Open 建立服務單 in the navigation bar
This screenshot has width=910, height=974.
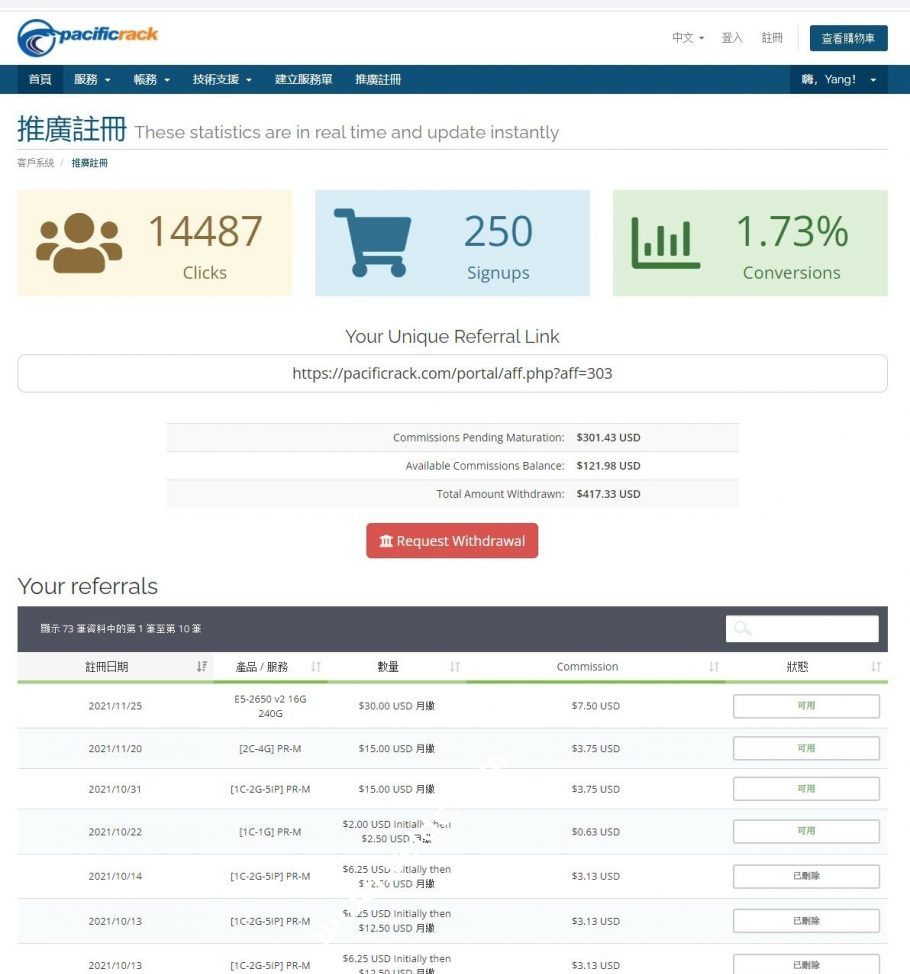tap(304, 80)
